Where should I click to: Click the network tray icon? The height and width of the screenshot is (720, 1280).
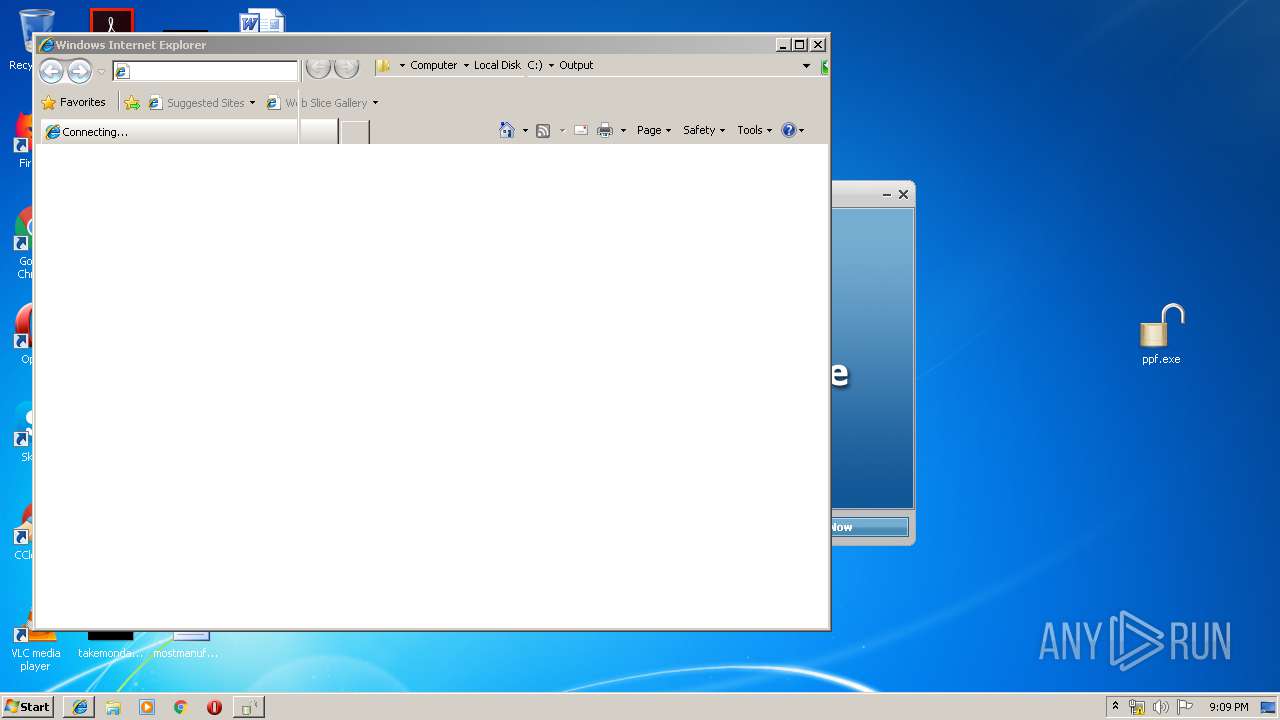click(x=1137, y=707)
